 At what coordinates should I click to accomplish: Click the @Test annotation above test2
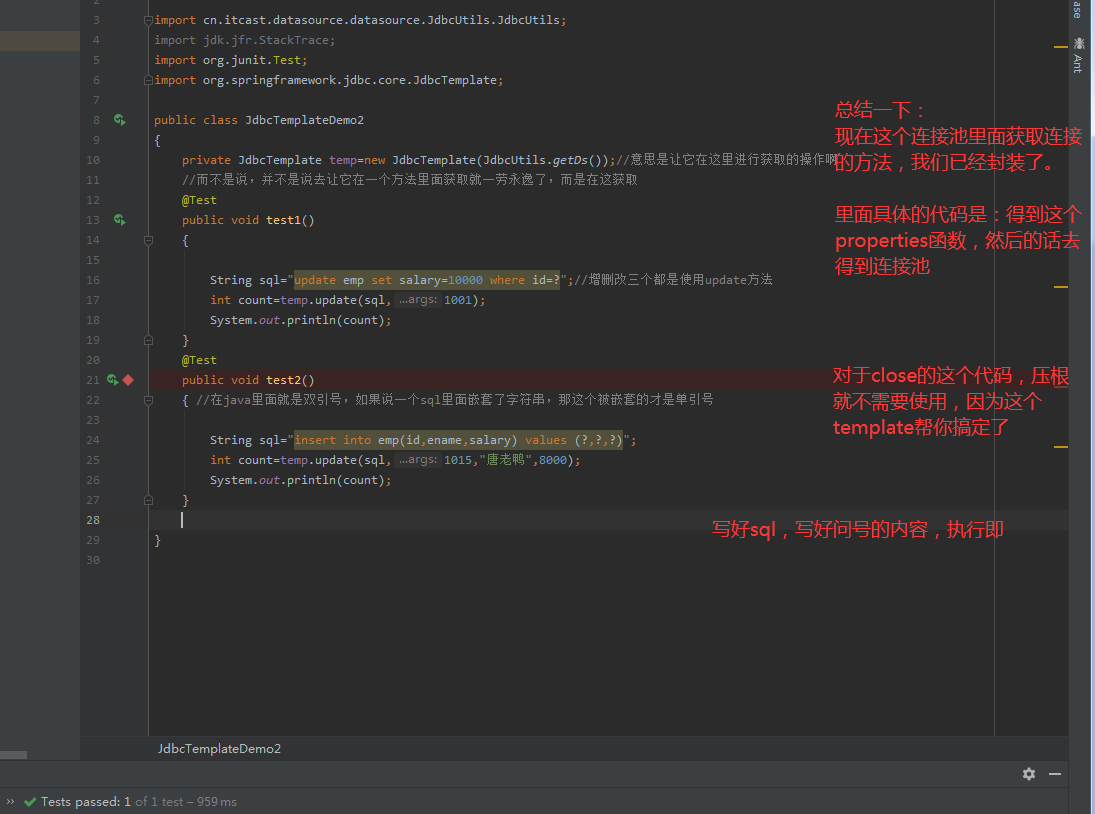coord(199,360)
